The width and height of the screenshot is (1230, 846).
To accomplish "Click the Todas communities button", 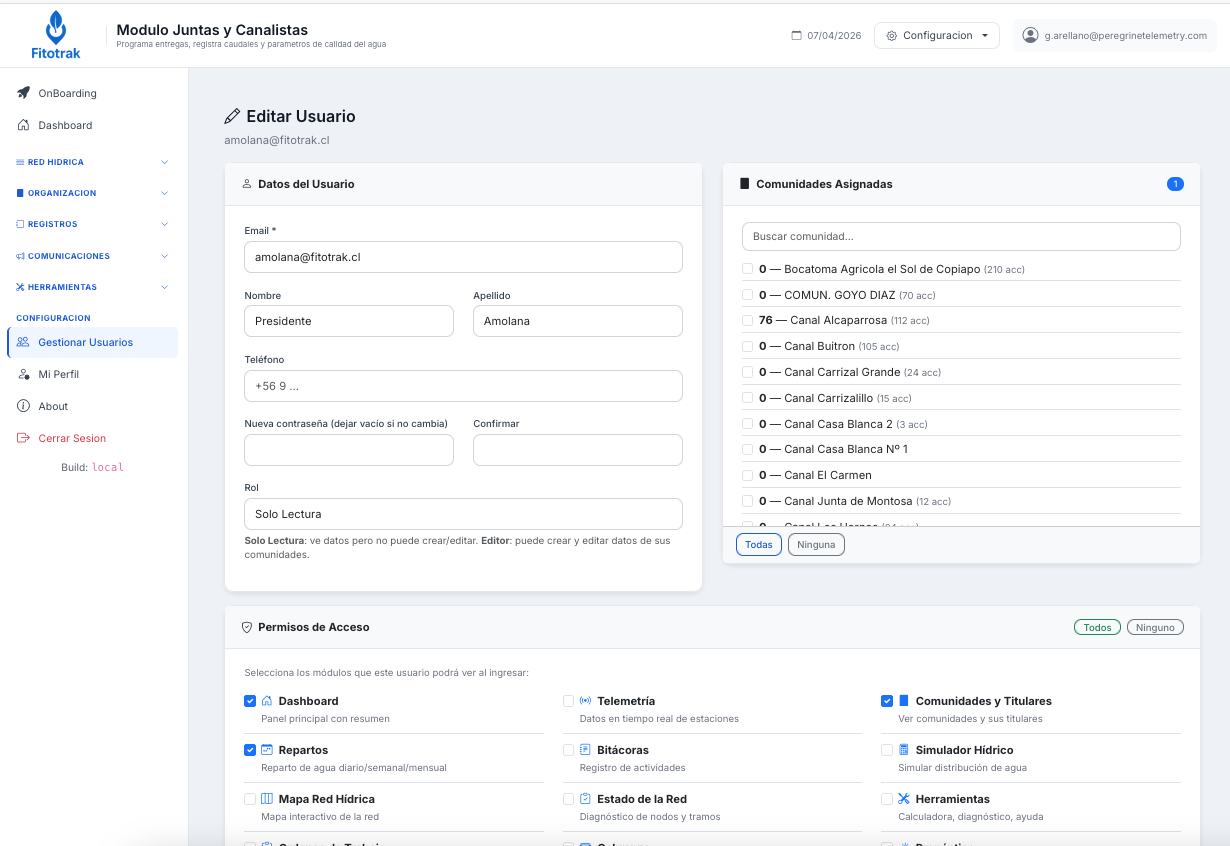I will [759, 545].
